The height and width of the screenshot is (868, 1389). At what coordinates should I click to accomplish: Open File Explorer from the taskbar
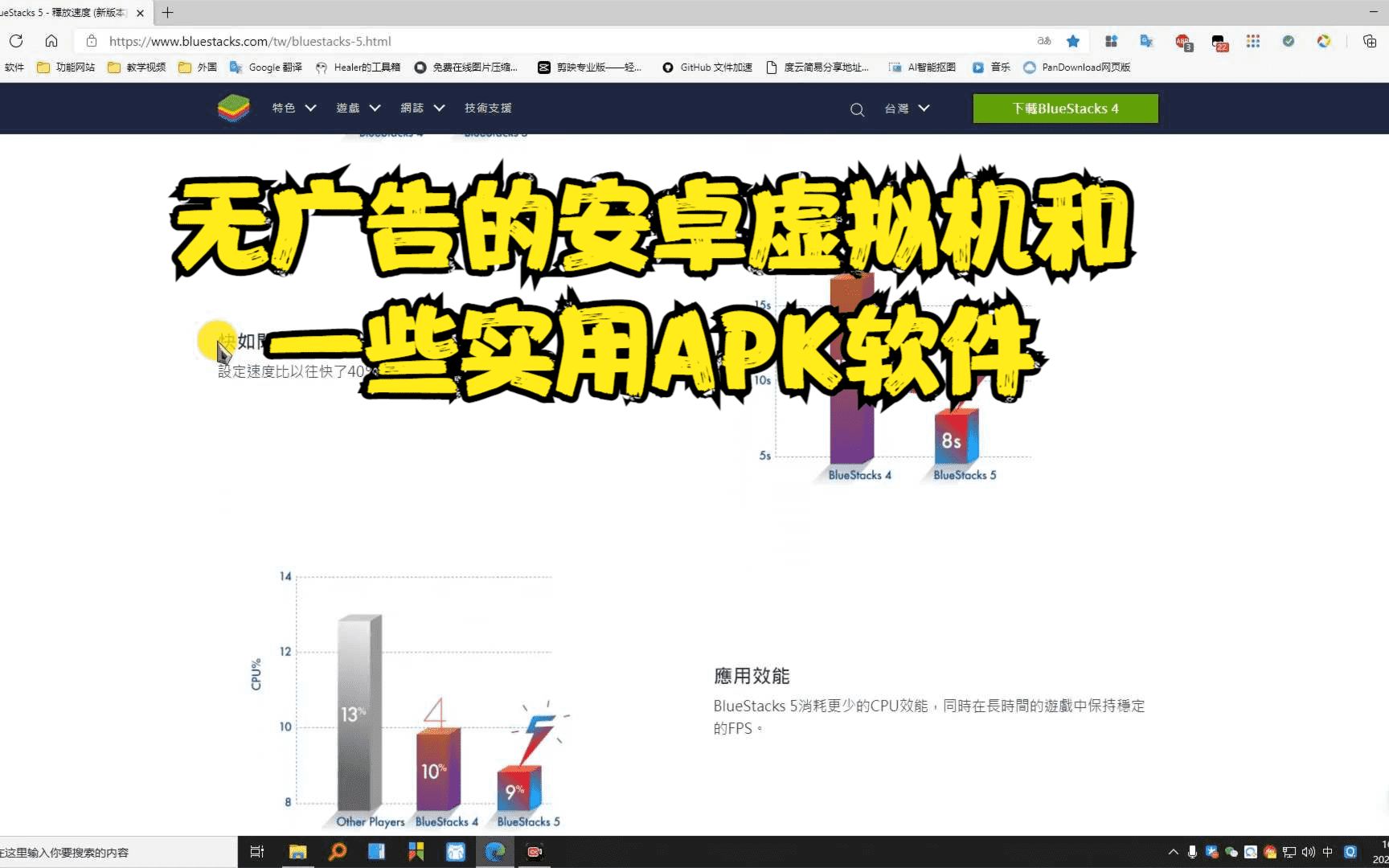pos(297,852)
